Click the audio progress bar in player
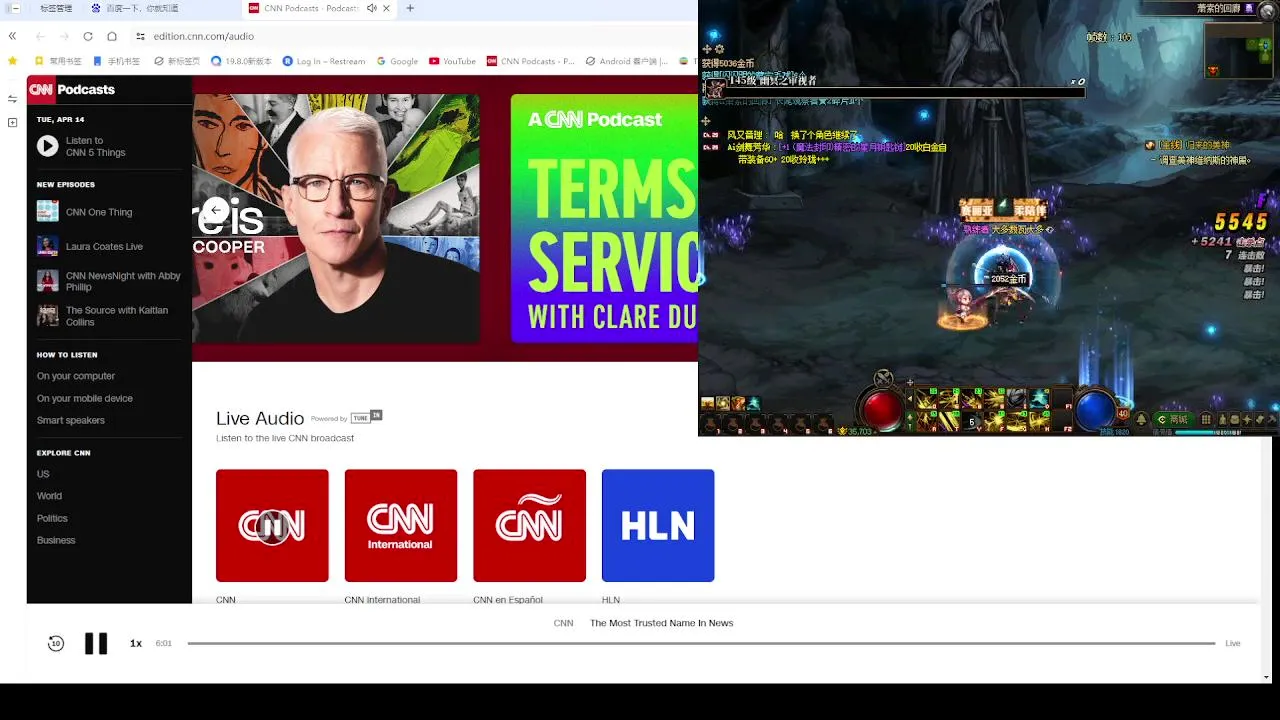 tap(701, 644)
